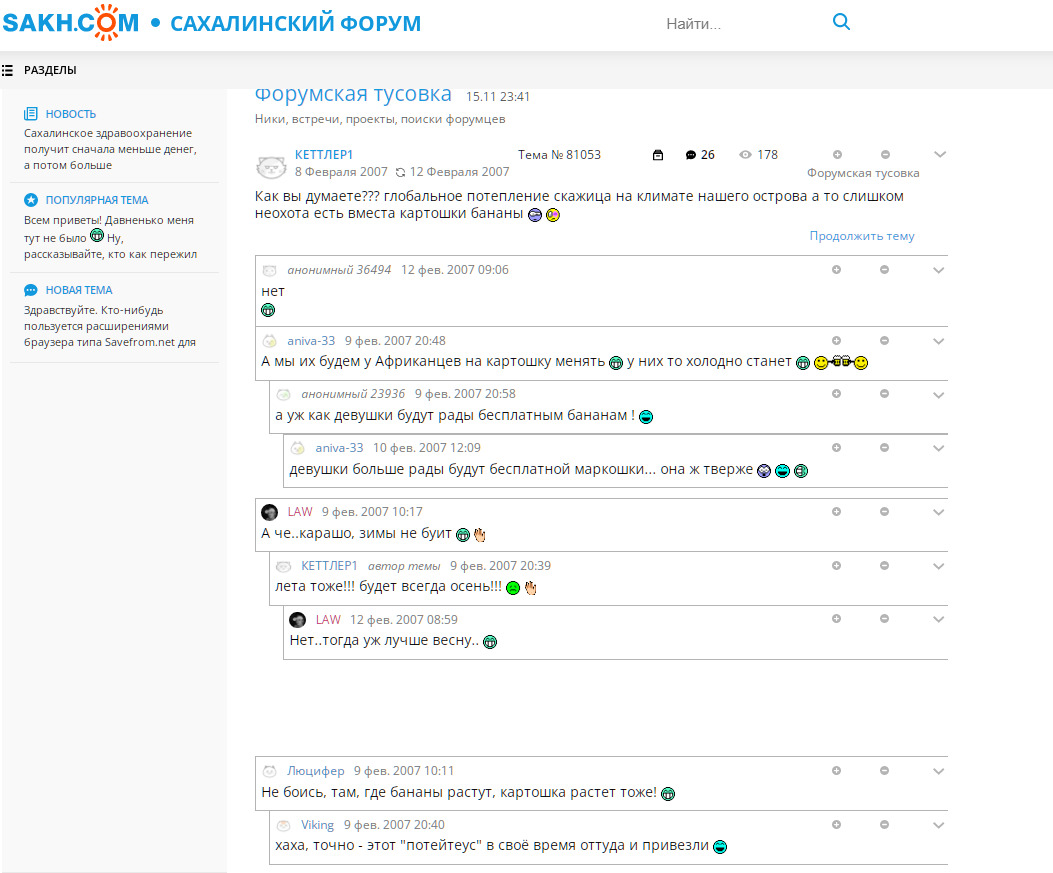Open КЕТТЛЕР1 profile on the 20:39 reply

click(x=329, y=565)
